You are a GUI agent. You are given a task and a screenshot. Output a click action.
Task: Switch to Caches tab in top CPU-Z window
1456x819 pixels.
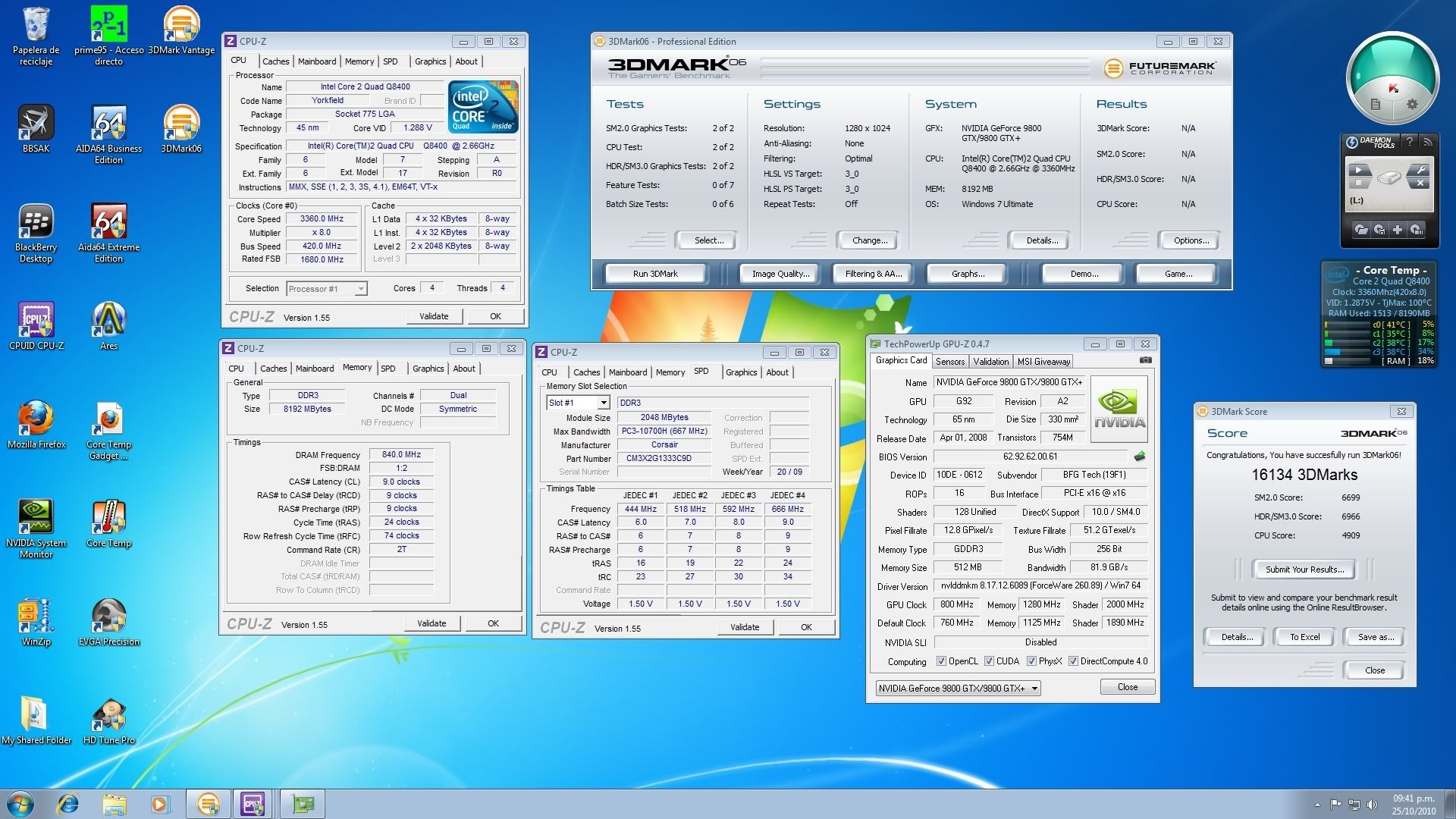coord(275,61)
